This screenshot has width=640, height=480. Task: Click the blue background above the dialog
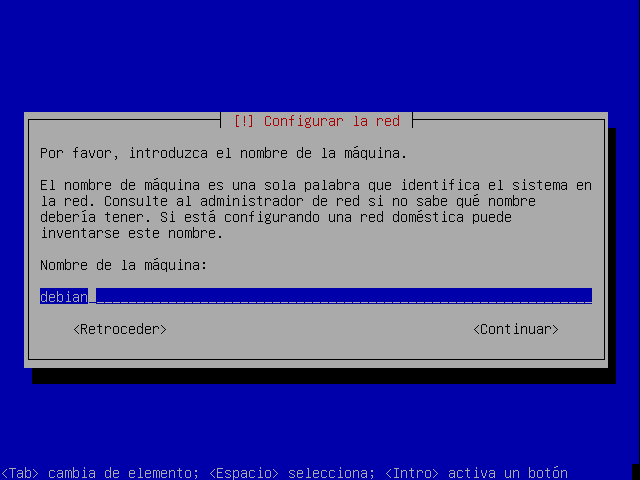coord(320,55)
